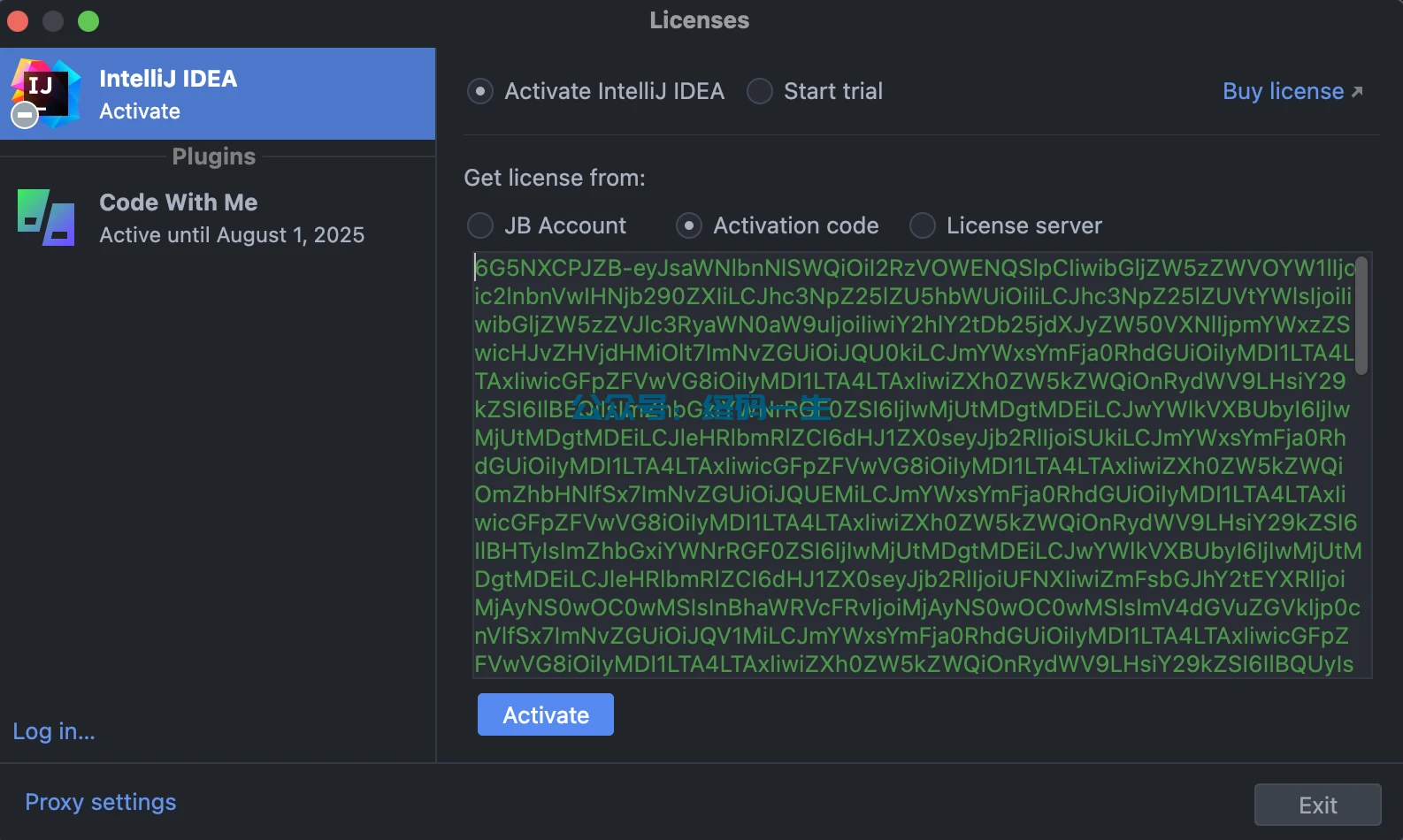Click the Exit button

tap(1316, 805)
